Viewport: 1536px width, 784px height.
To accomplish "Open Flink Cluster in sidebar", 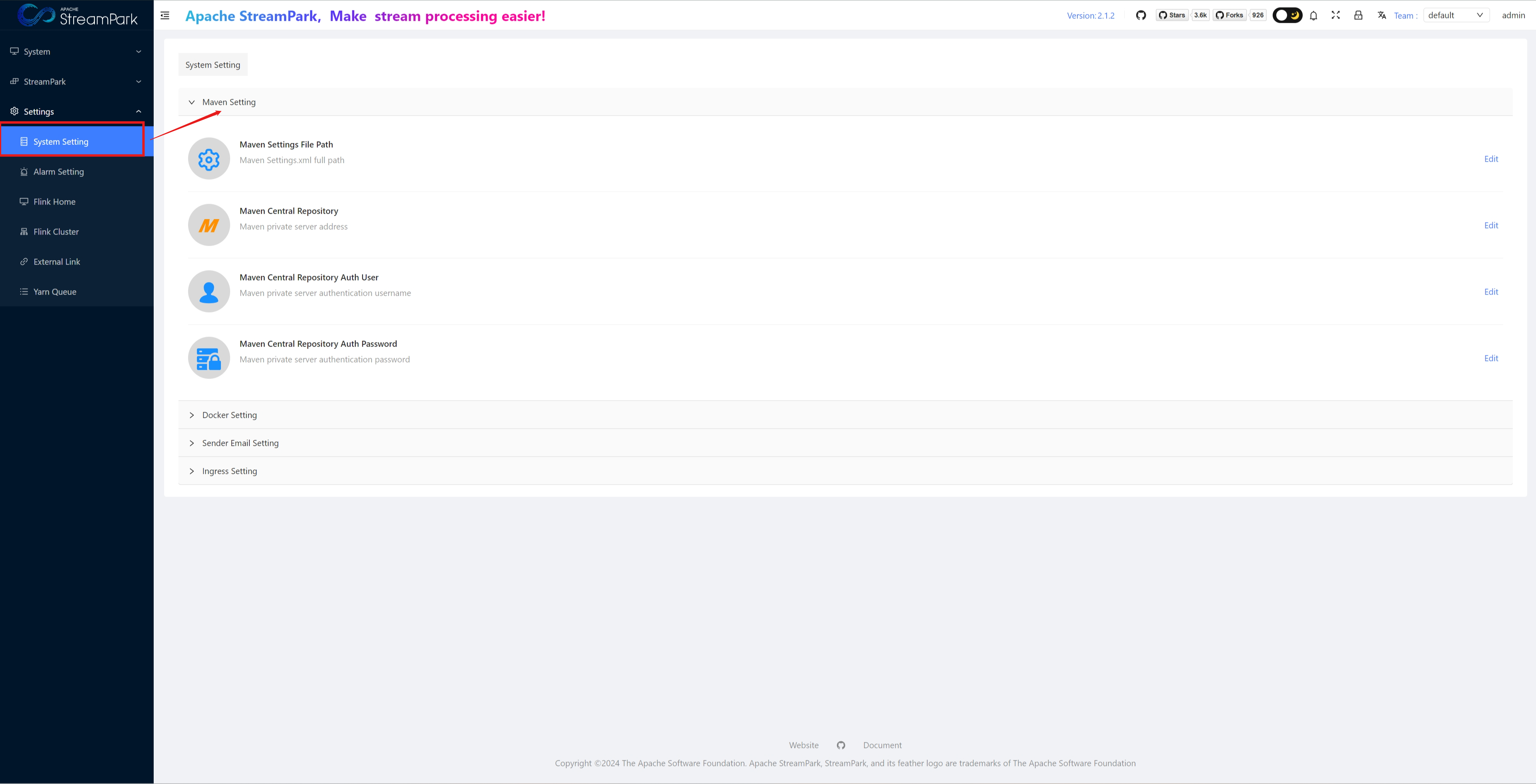I will [x=56, y=232].
